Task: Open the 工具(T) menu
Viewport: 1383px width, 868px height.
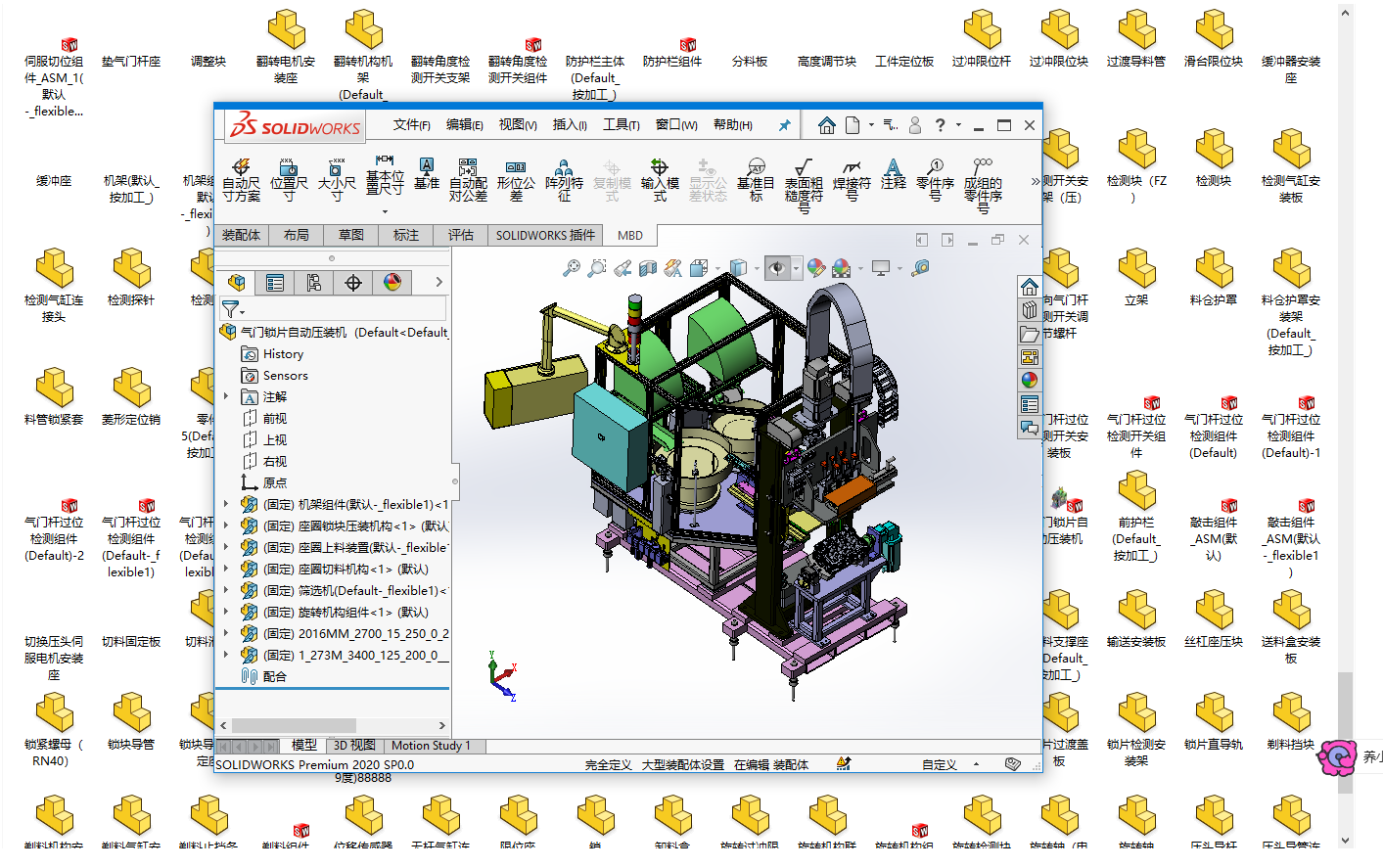Action: click(622, 125)
